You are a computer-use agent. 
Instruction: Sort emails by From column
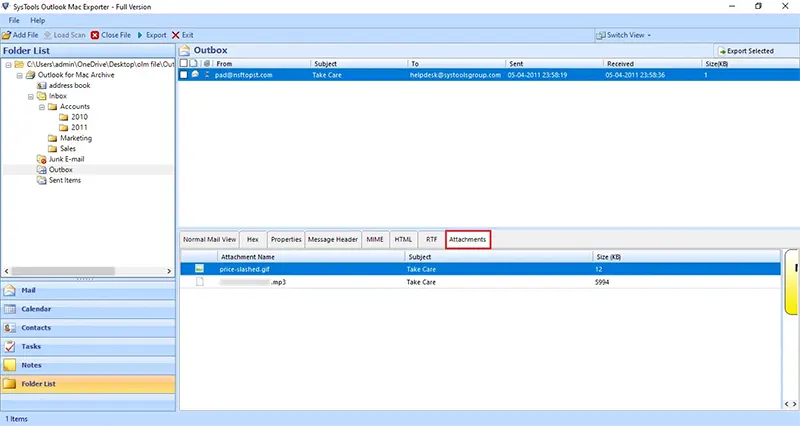click(x=262, y=64)
